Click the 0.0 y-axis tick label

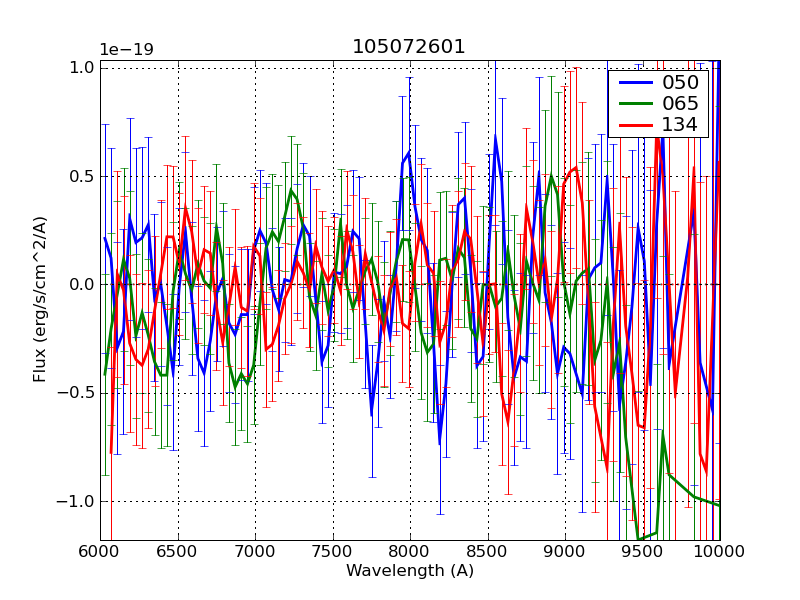click(83, 284)
